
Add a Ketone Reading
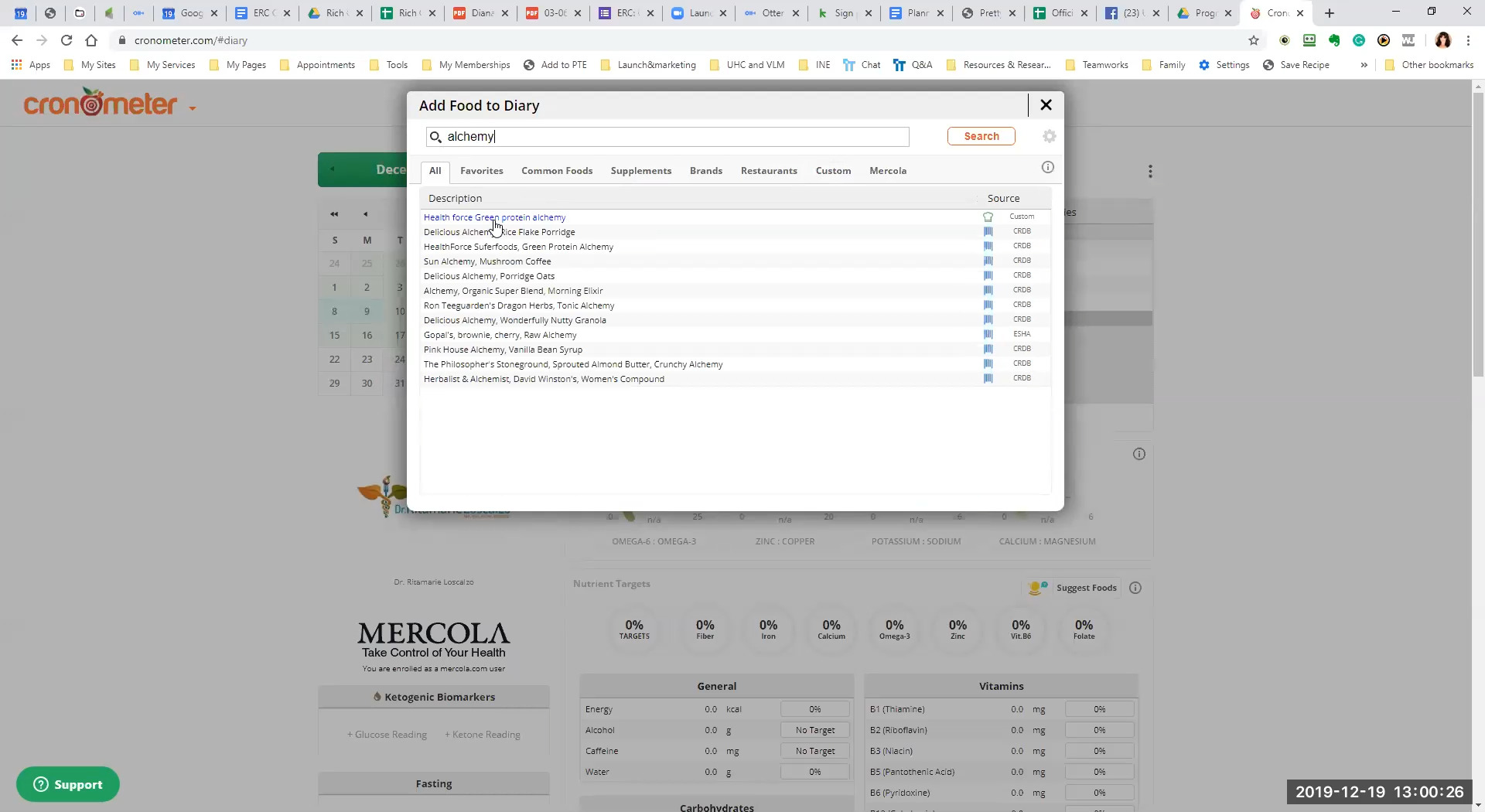(x=483, y=735)
